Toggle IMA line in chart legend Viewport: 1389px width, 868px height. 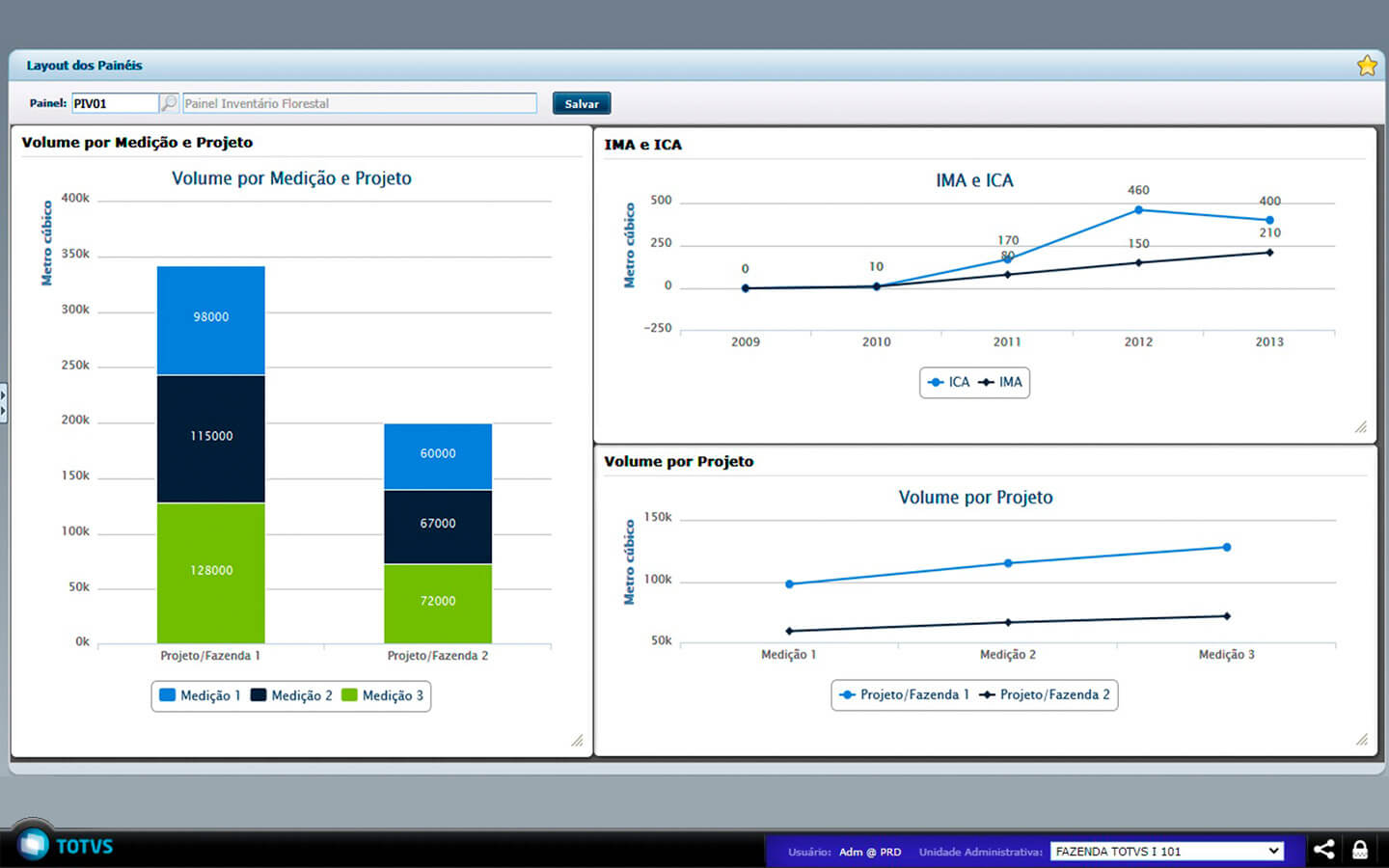click(1000, 383)
